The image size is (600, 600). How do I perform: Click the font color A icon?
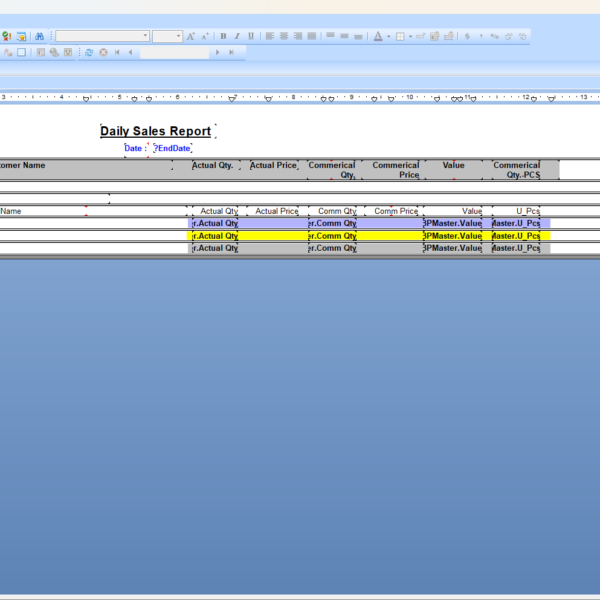[x=378, y=36]
